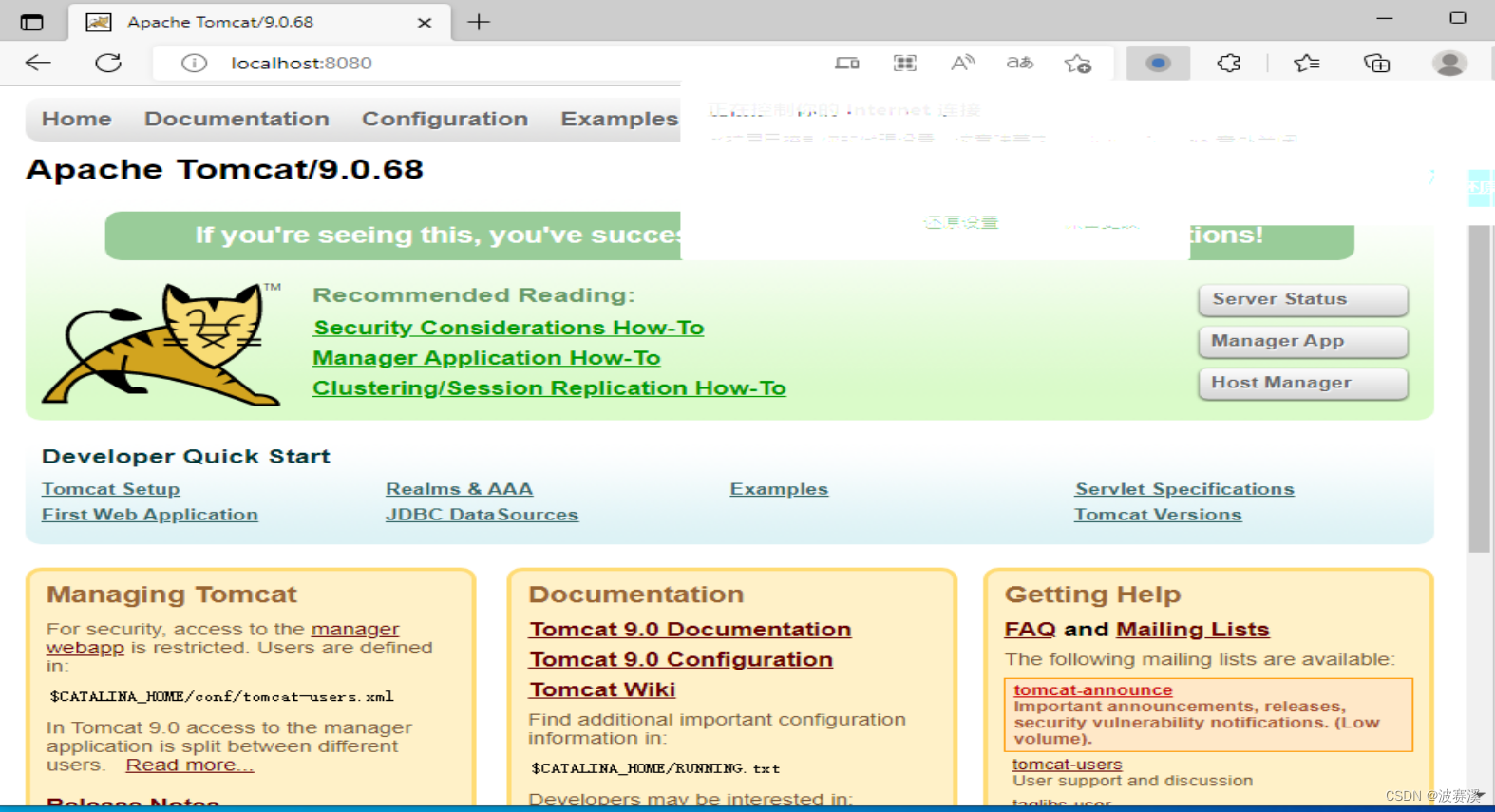The image size is (1495, 812).
Task: Click the blue circular extension icon
Action: (1157, 63)
